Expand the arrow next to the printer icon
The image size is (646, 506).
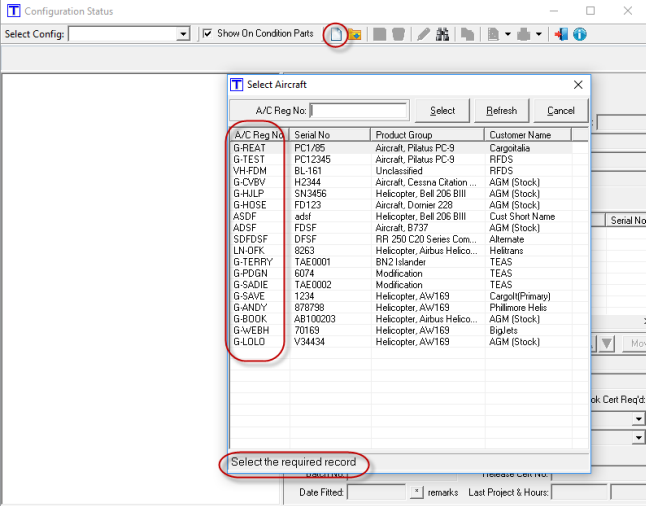[x=539, y=34]
